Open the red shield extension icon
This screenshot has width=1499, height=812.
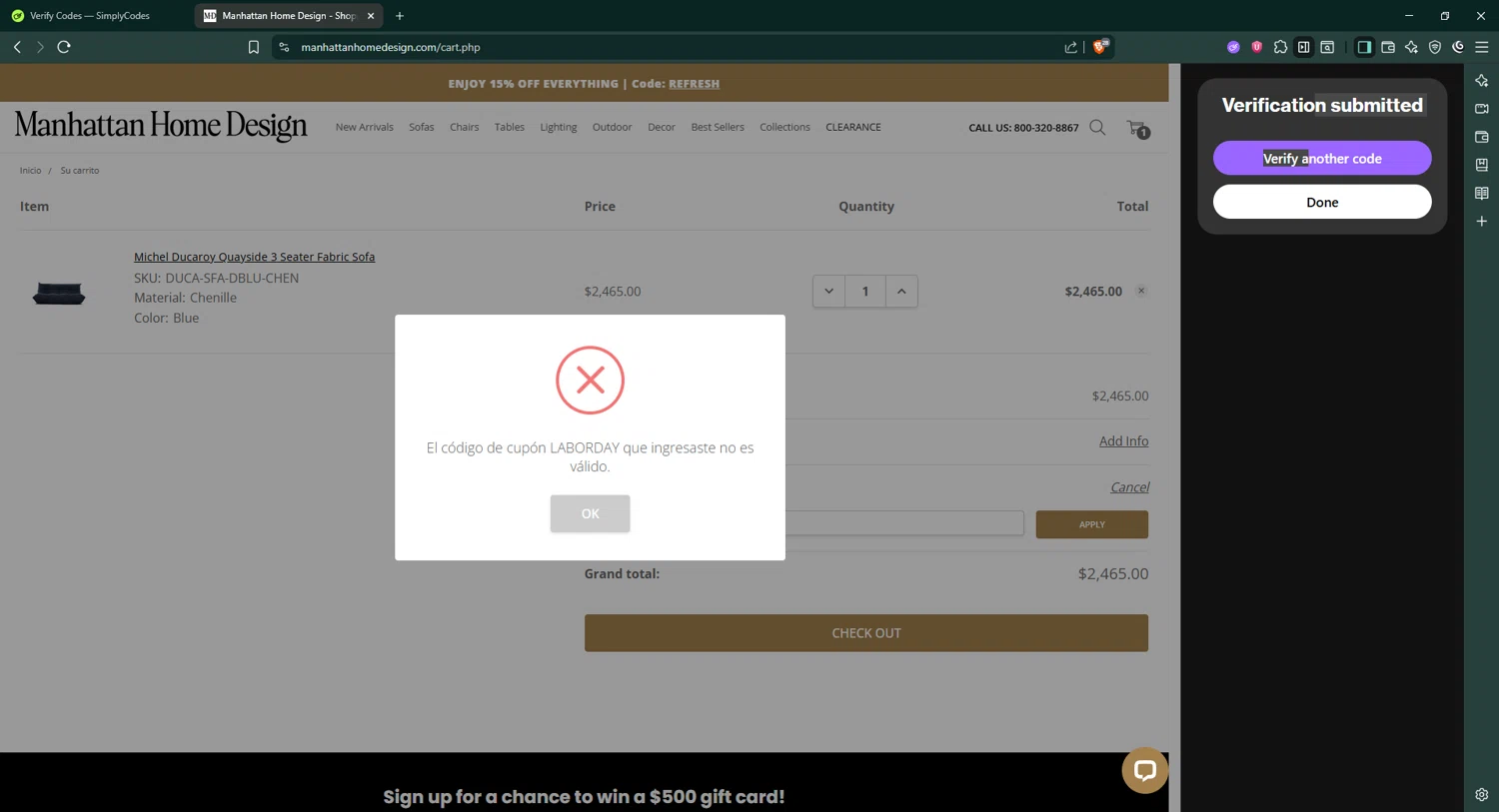point(1256,47)
